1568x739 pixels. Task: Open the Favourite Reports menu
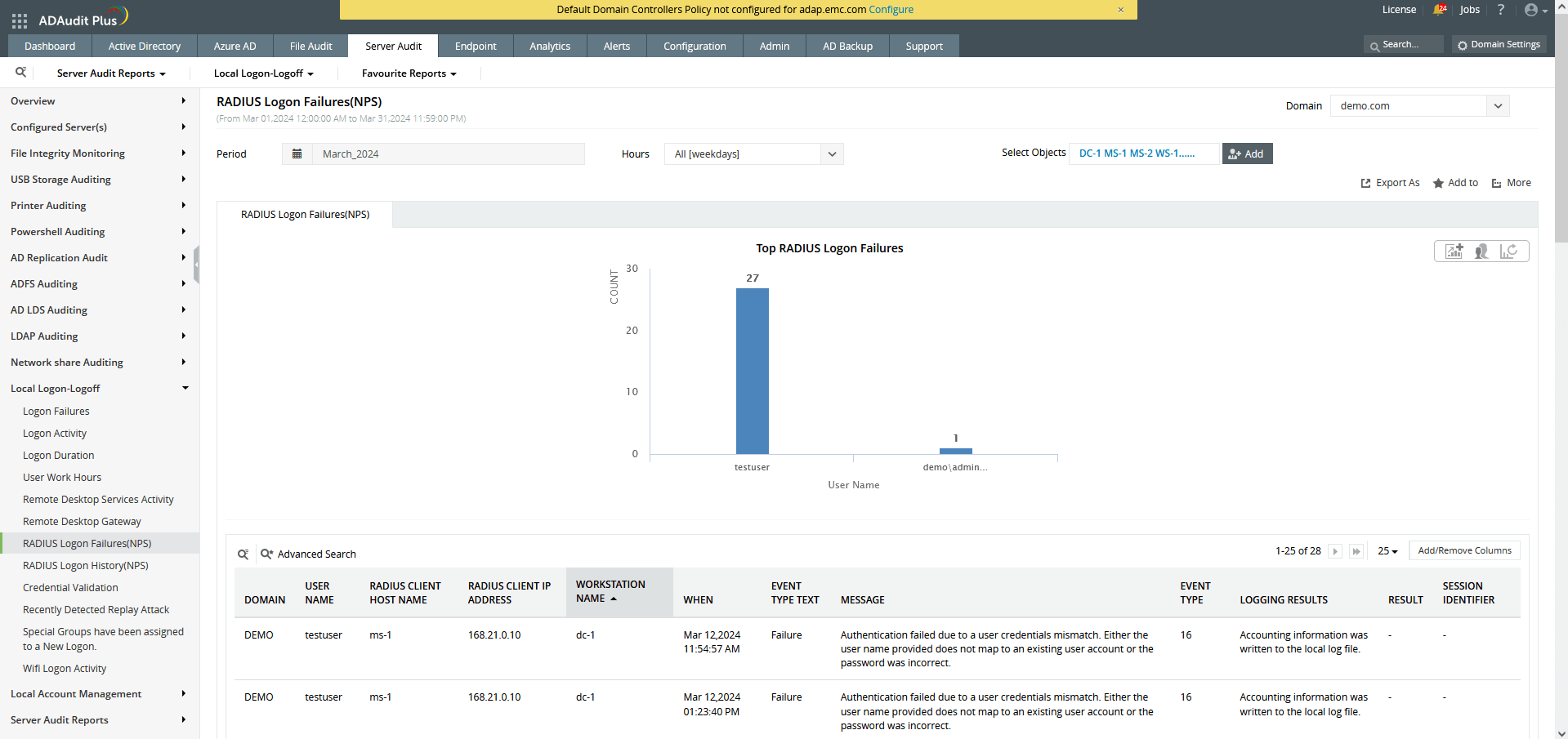(407, 73)
